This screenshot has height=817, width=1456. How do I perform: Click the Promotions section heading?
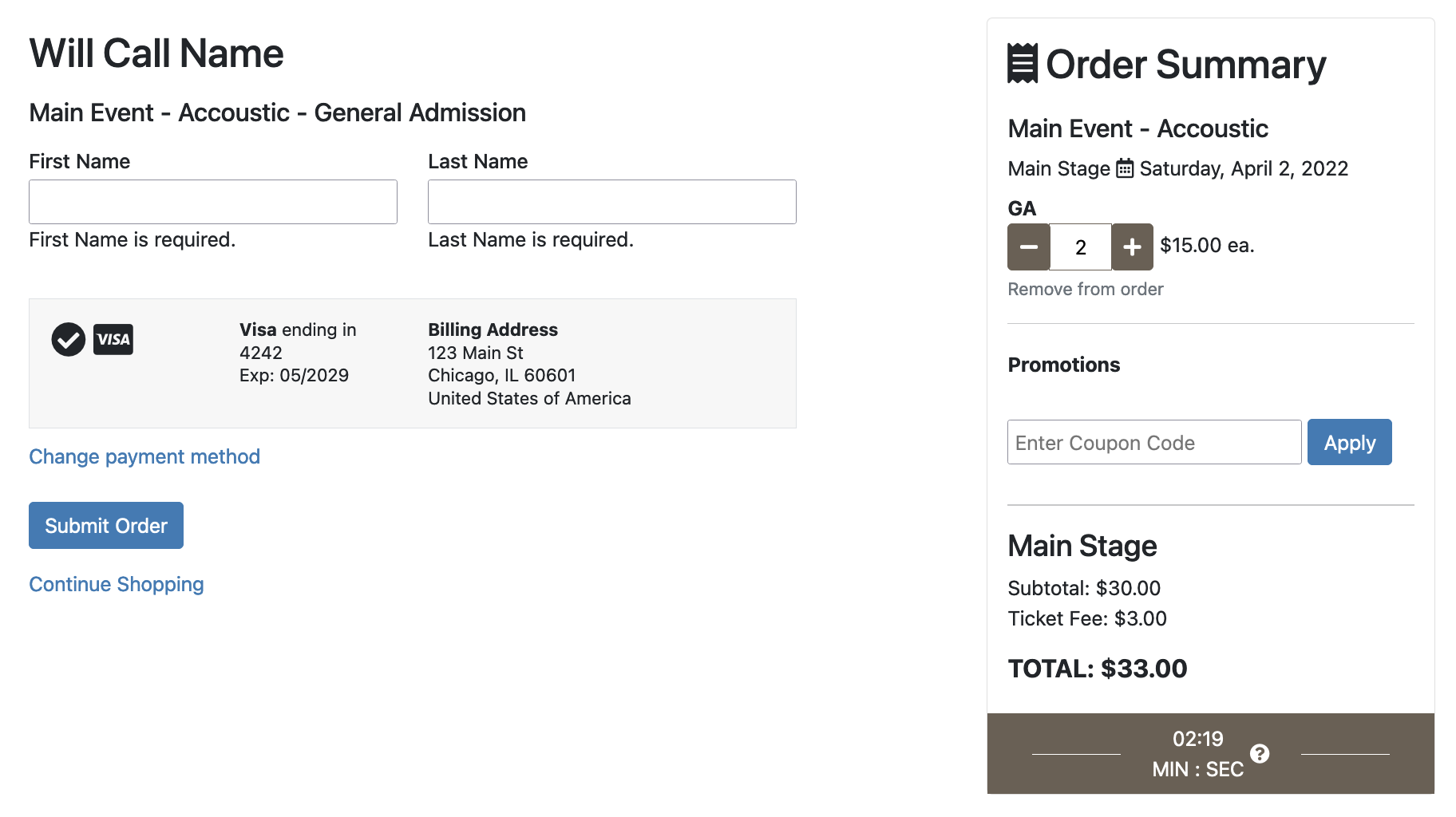(1063, 365)
